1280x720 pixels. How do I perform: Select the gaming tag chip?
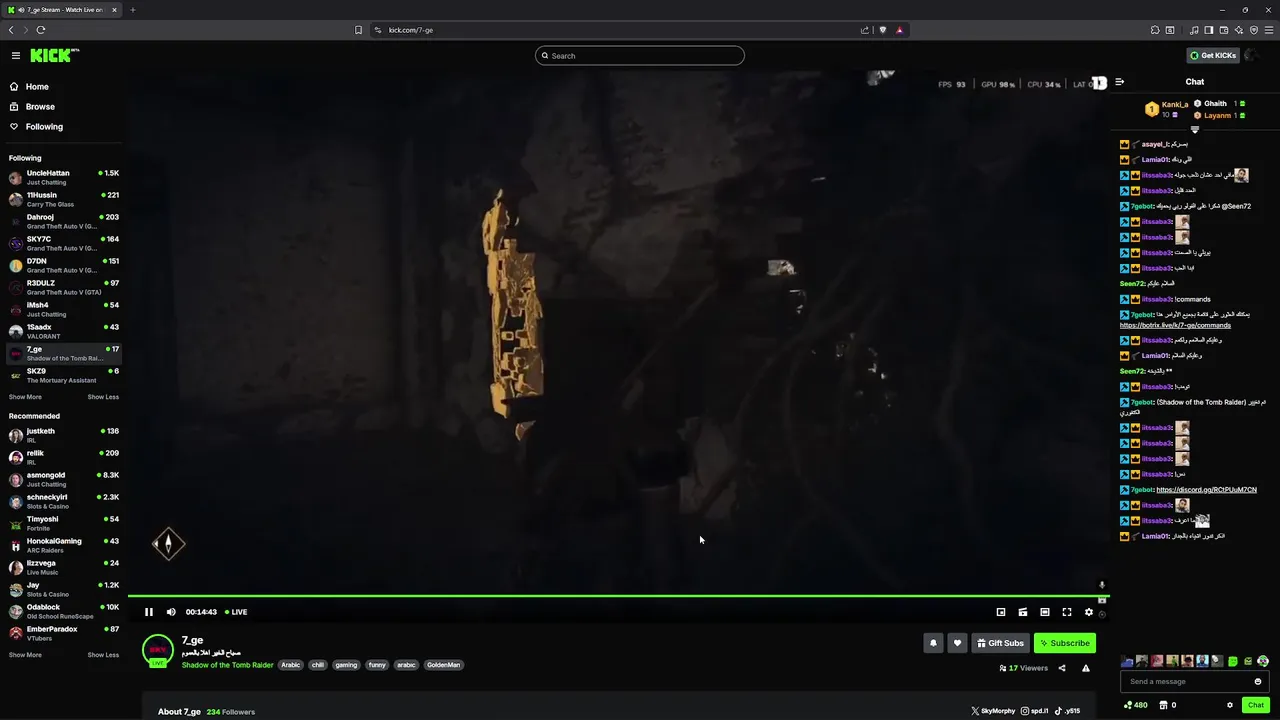346,665
